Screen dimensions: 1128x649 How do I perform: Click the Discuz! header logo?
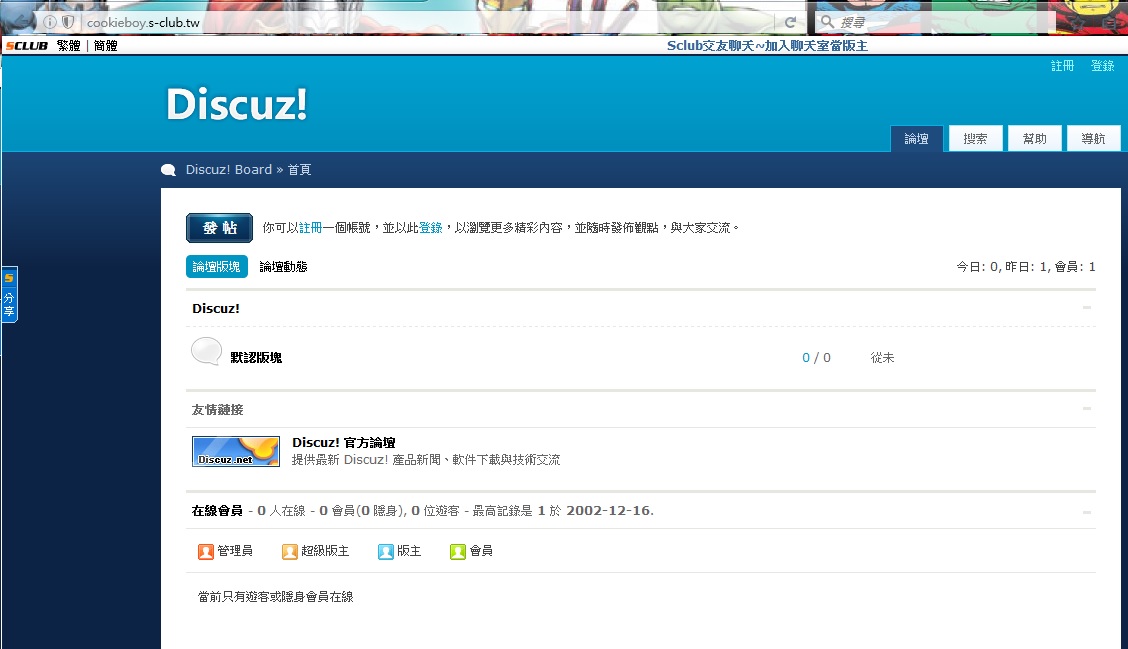click(237, 104)
